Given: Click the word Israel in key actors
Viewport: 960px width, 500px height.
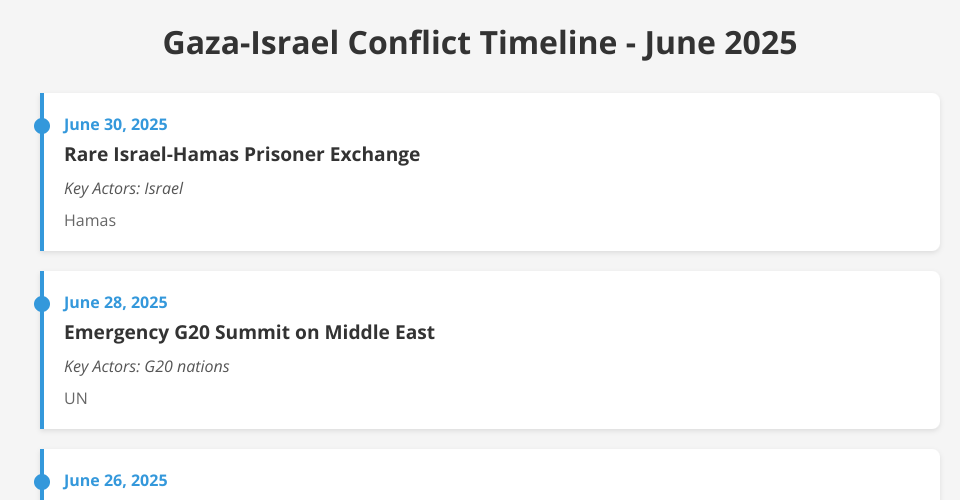Looking at the screenshot, I should tap(163, 188).
